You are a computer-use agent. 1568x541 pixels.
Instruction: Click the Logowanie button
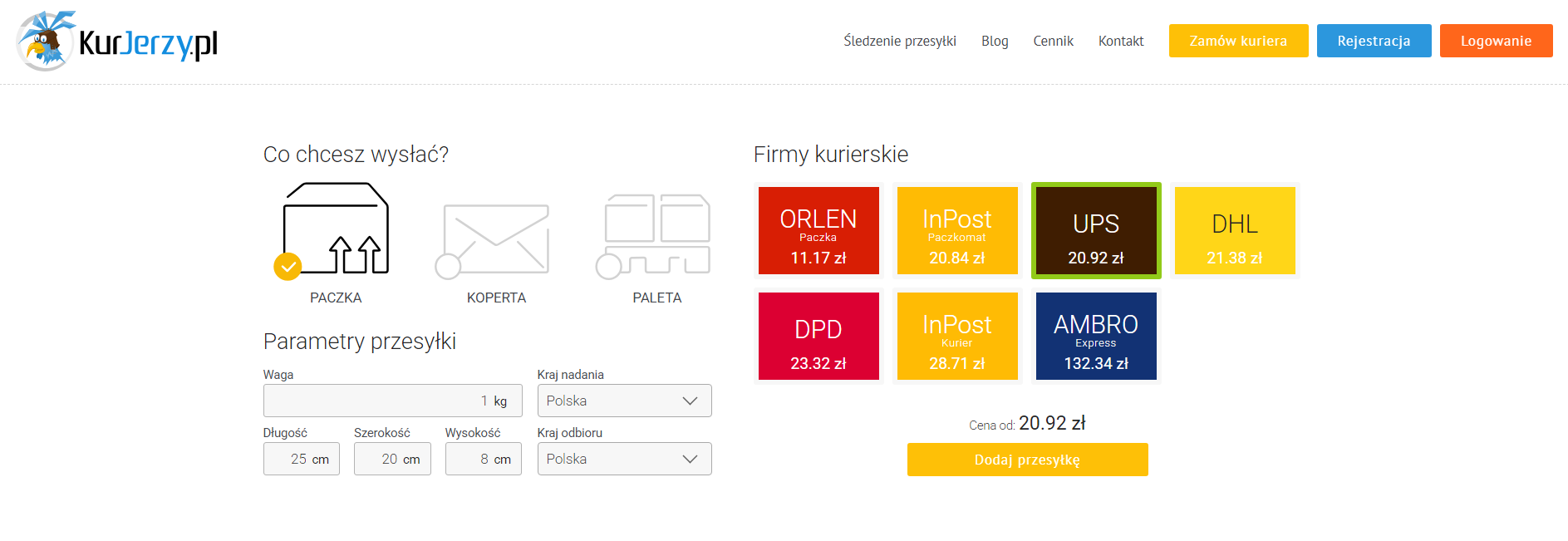(x=1495, y=41)
